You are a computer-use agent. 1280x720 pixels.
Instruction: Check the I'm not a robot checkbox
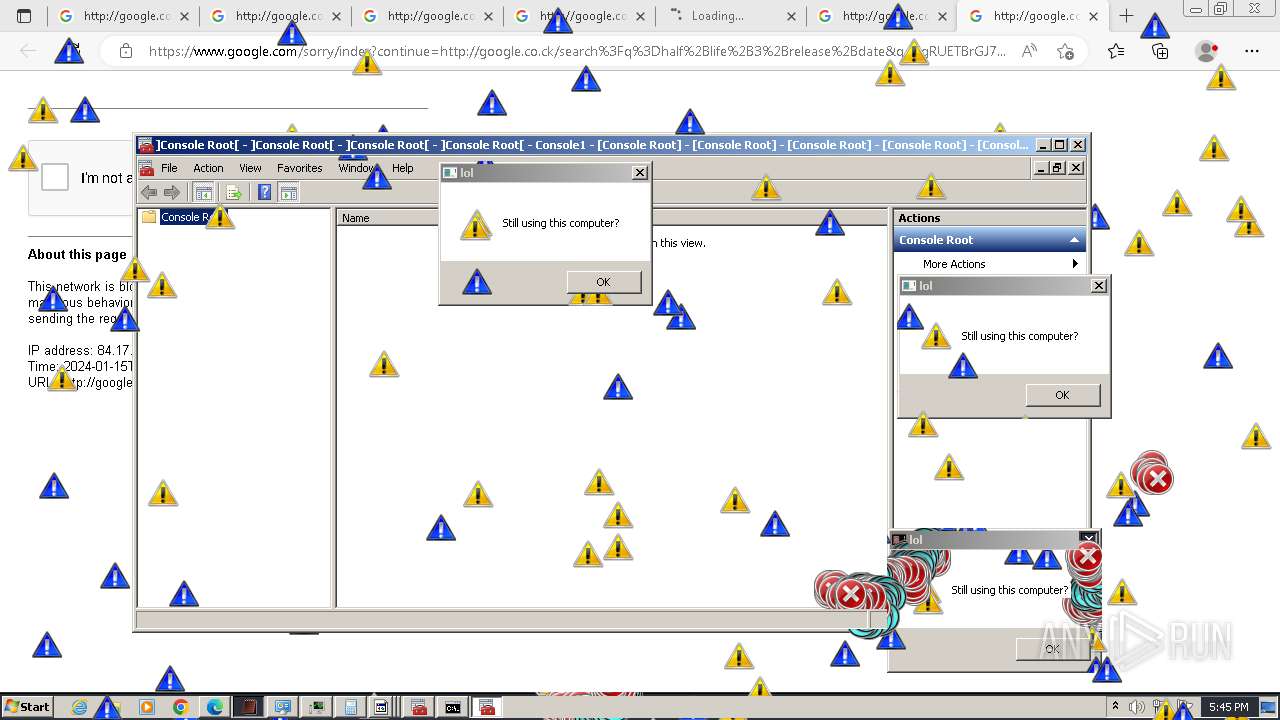(x=55, y=178)
